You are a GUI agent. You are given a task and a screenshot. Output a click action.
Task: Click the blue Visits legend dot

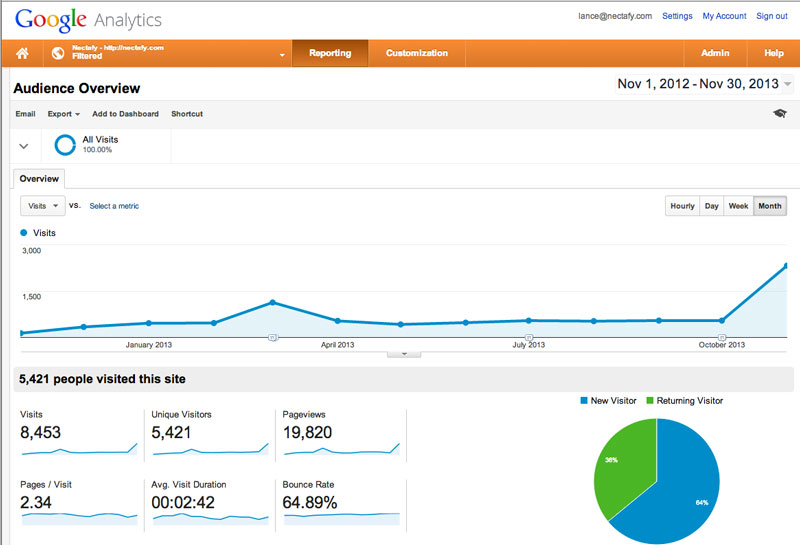point(23,233)
